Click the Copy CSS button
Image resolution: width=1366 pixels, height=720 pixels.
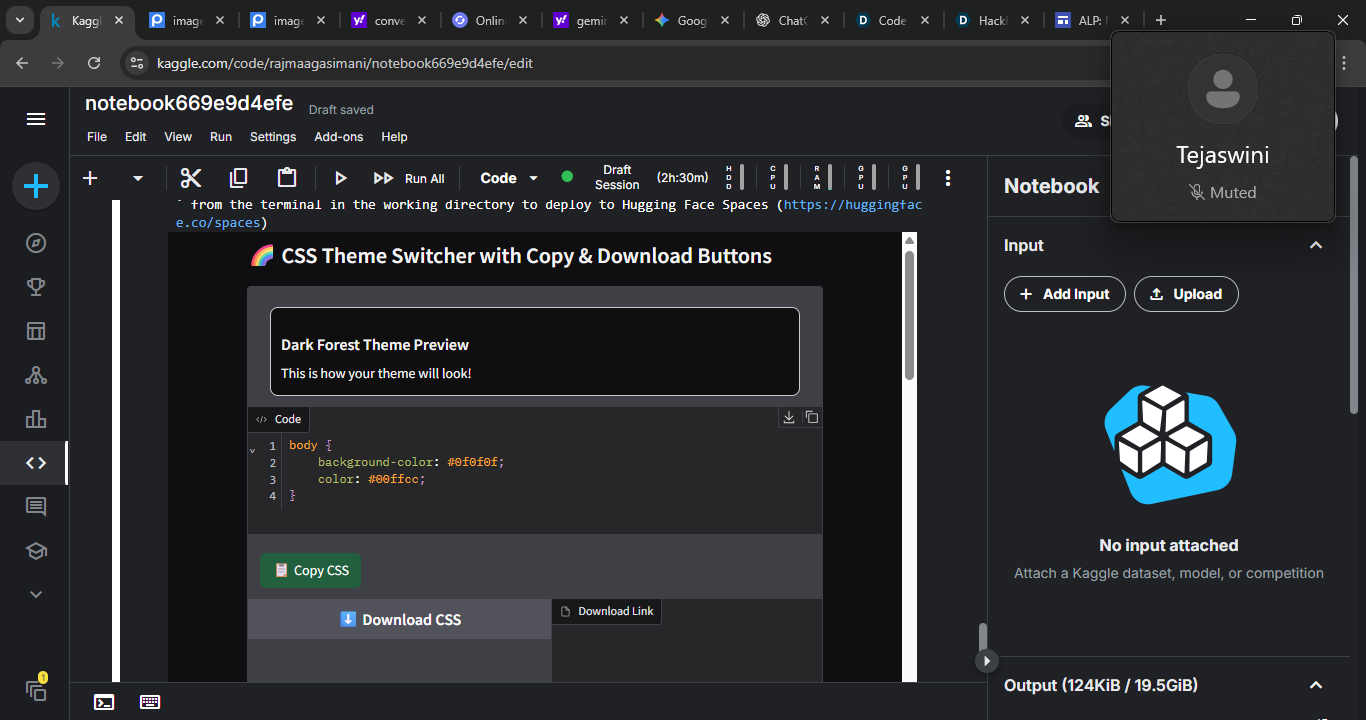[311, 570]
